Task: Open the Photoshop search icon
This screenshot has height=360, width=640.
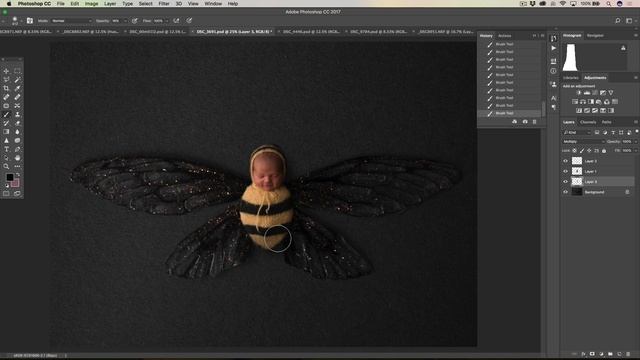Action: click(x=618, y=20)
